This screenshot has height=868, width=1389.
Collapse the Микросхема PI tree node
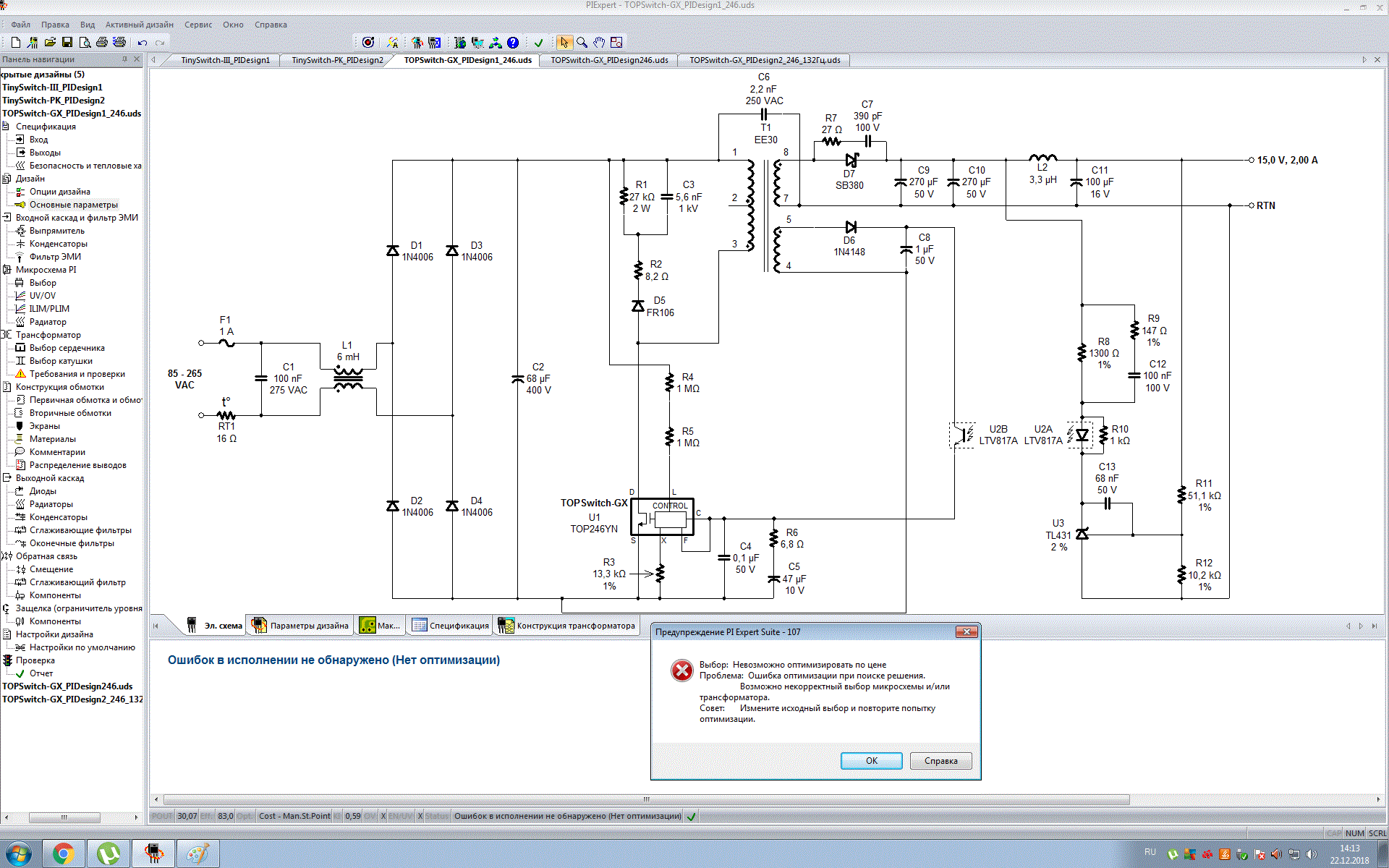point(7,270)
